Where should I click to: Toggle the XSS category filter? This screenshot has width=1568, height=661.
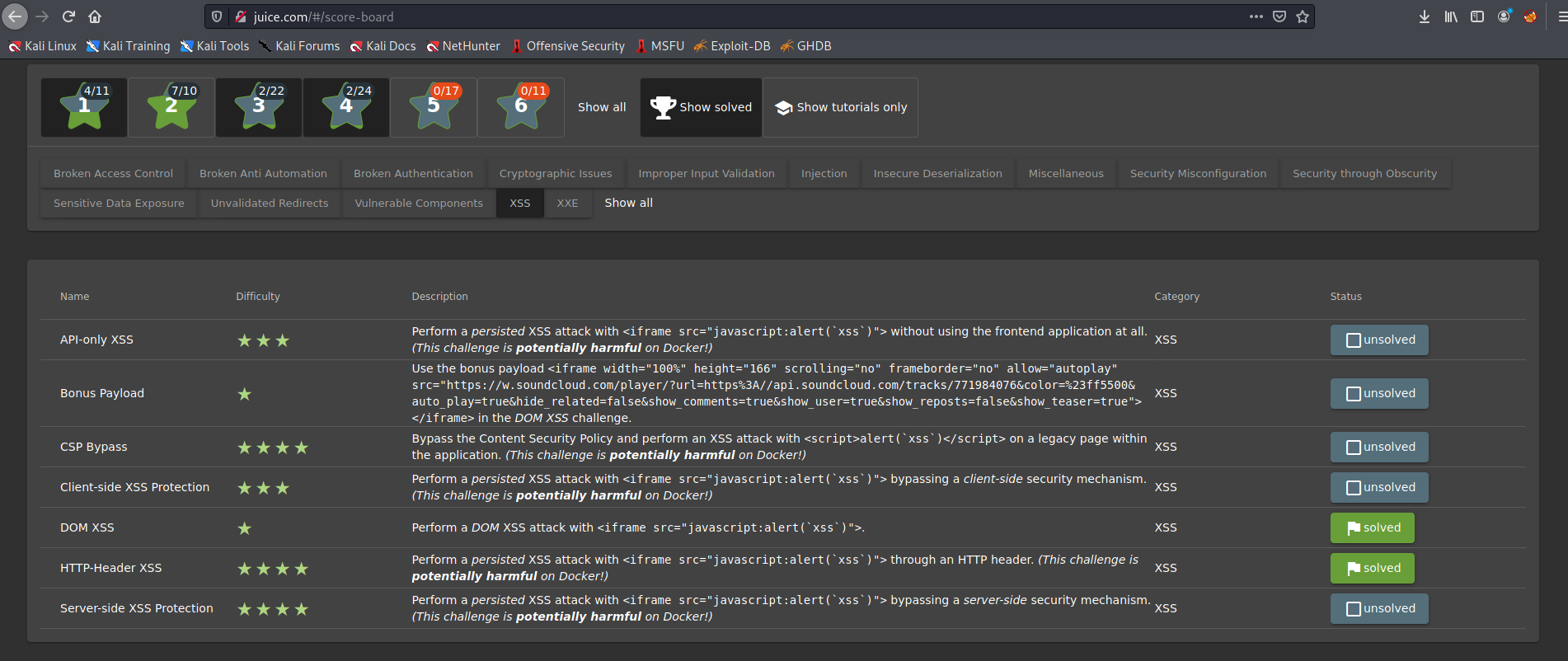coord(520,203)
